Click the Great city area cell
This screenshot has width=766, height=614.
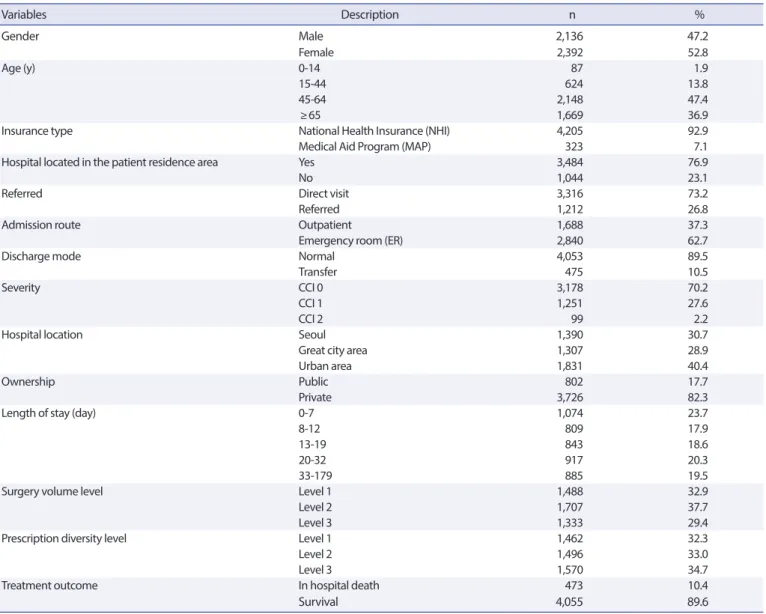(x=333, y=350)
